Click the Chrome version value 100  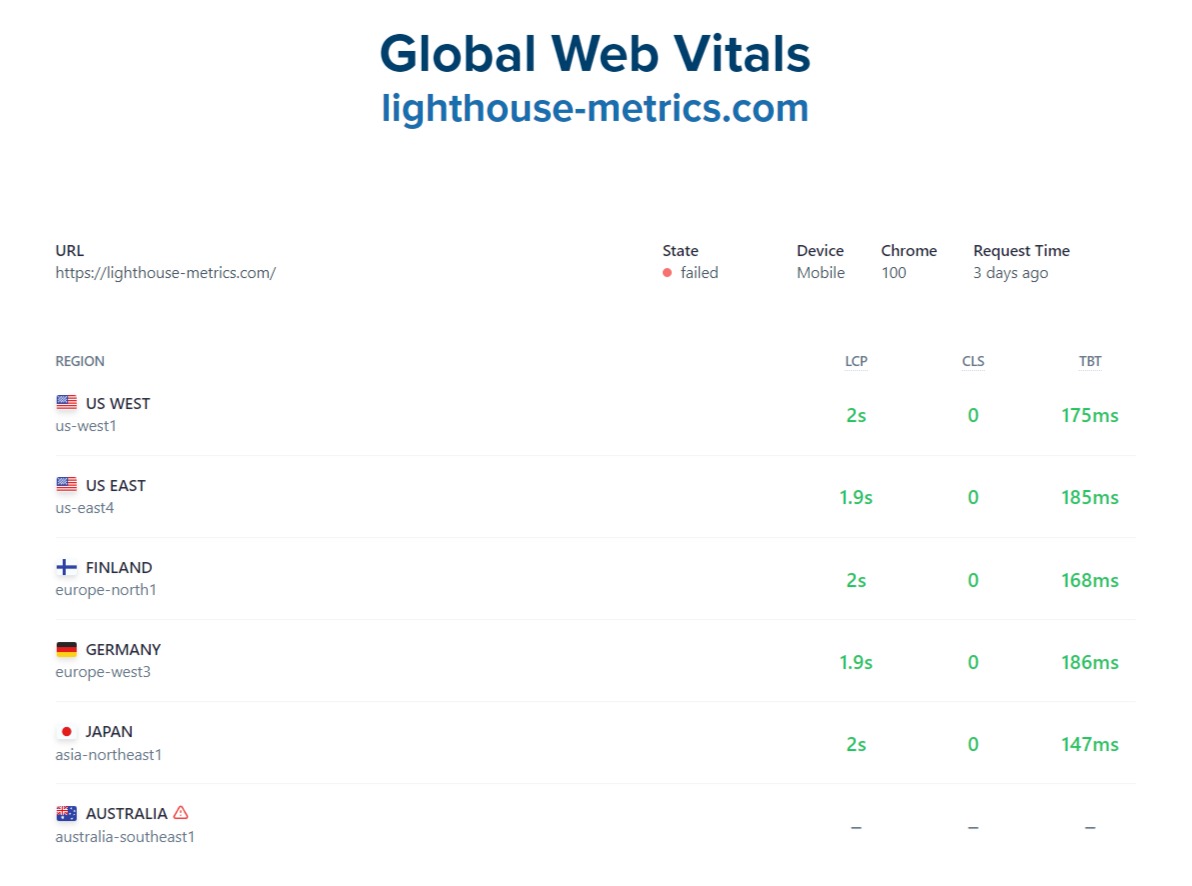(894, 272)
